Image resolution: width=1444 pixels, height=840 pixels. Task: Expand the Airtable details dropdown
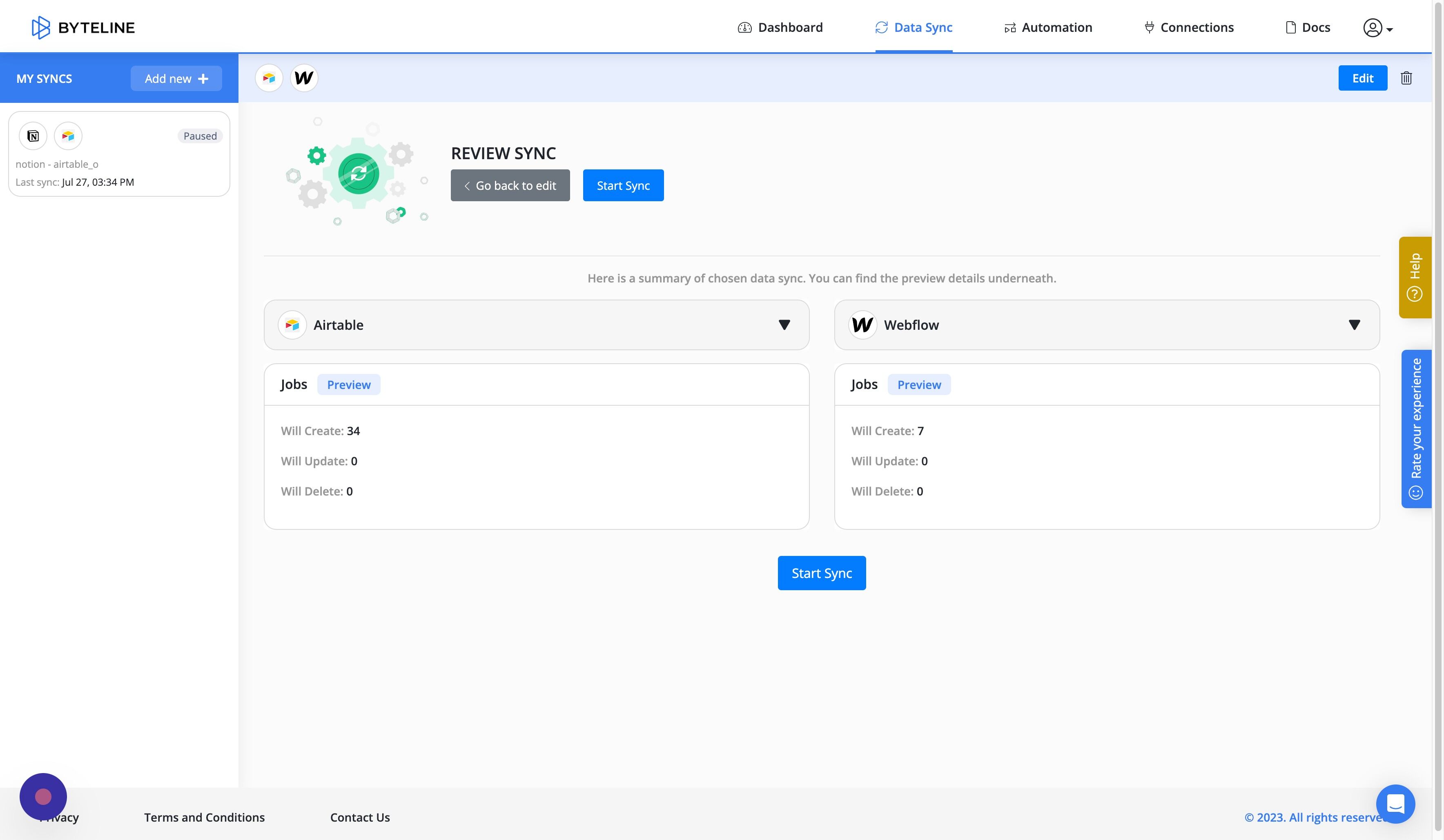(784, 324)
